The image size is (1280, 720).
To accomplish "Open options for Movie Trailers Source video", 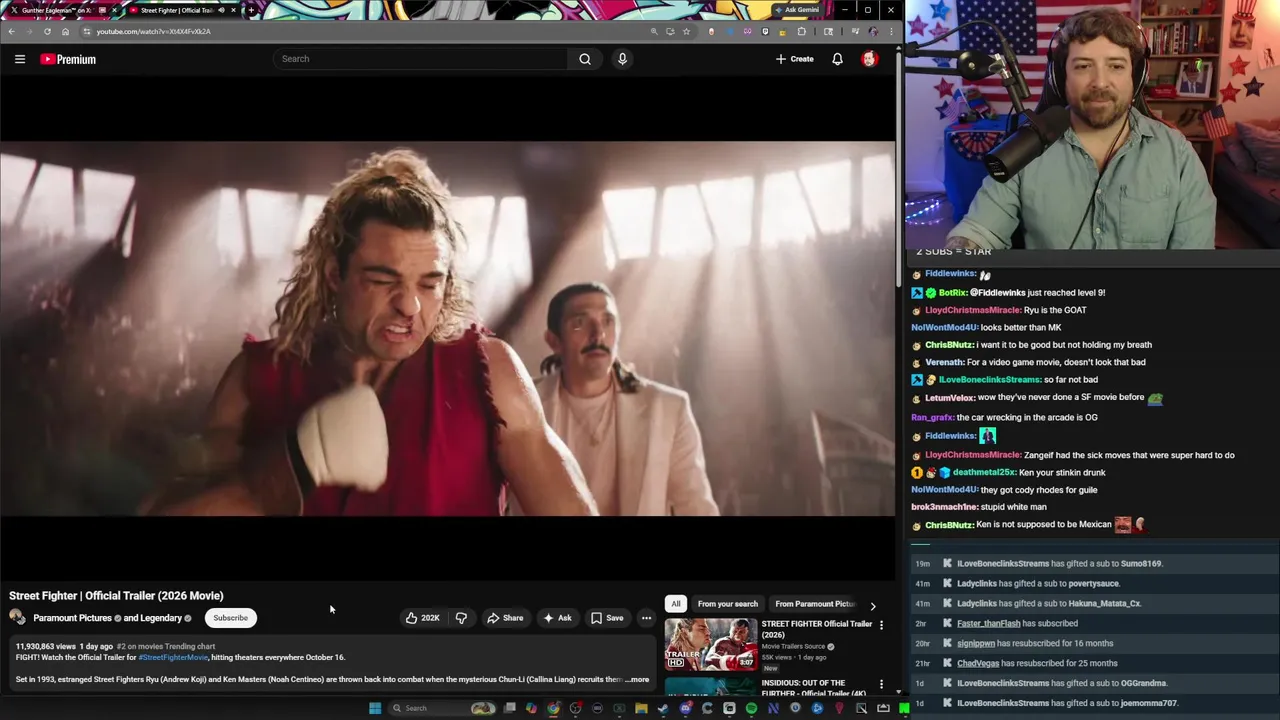I will [x=881, y=625].
